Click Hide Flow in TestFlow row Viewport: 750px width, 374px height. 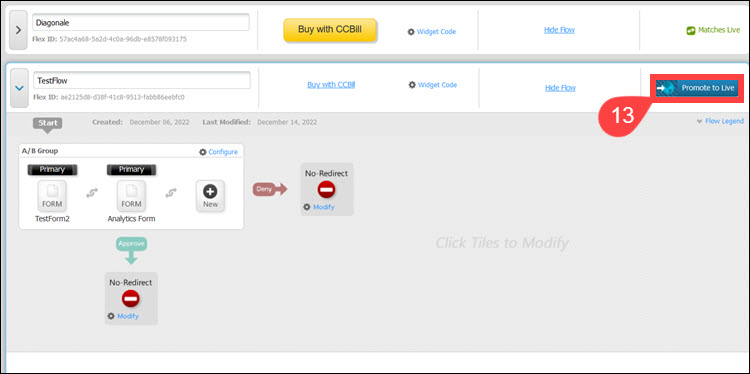click(x=560, y=88)
